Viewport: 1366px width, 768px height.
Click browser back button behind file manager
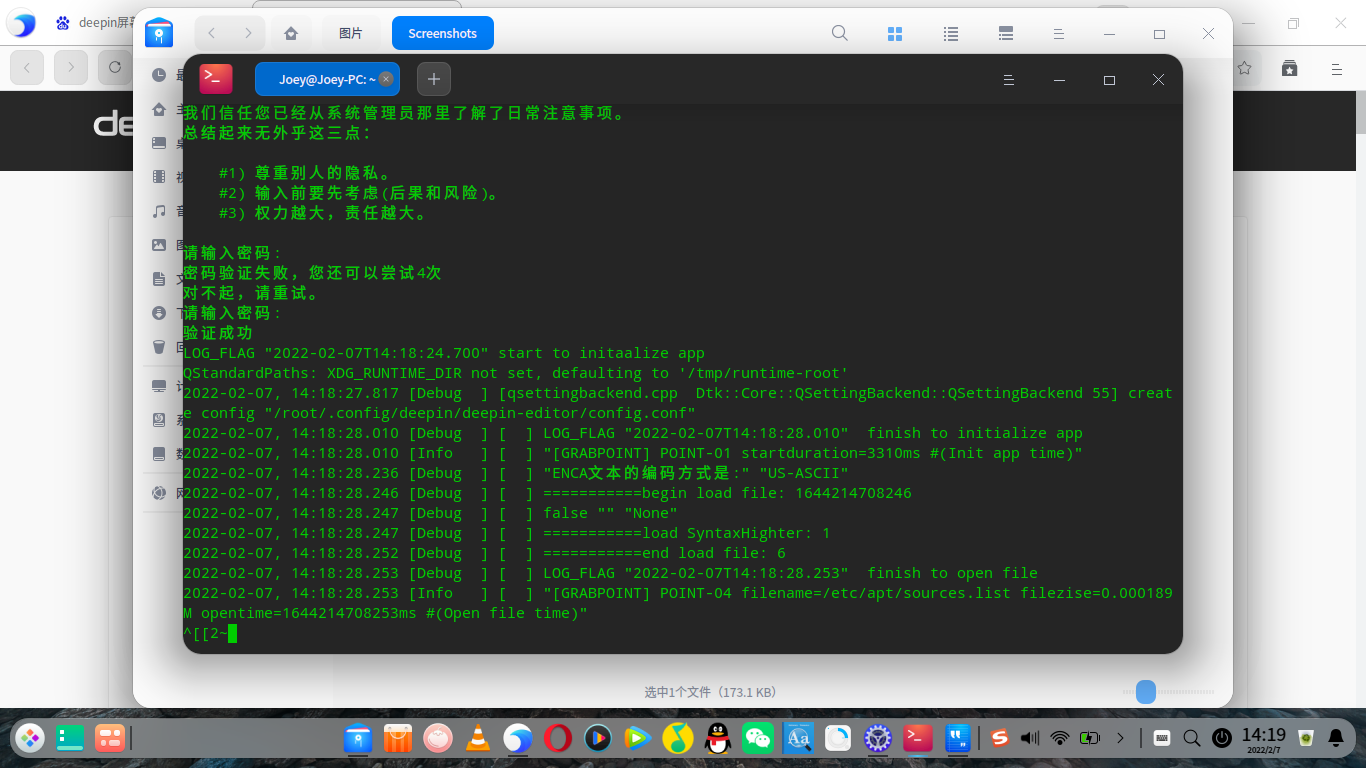tap(27, 67)
